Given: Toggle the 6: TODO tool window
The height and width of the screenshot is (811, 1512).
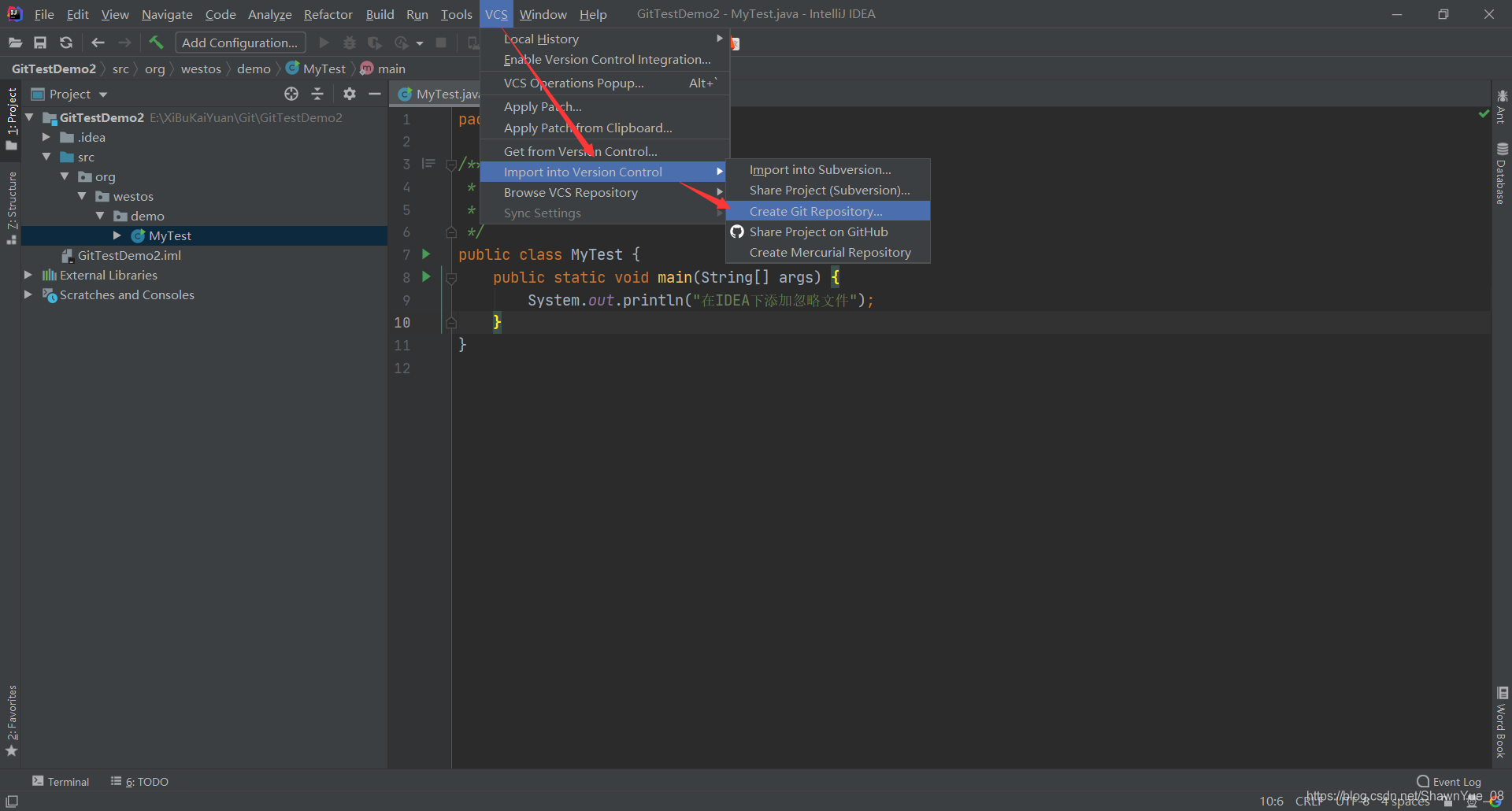Looking at the screenshot, I should pyautogui.click(x=139, y=781).
